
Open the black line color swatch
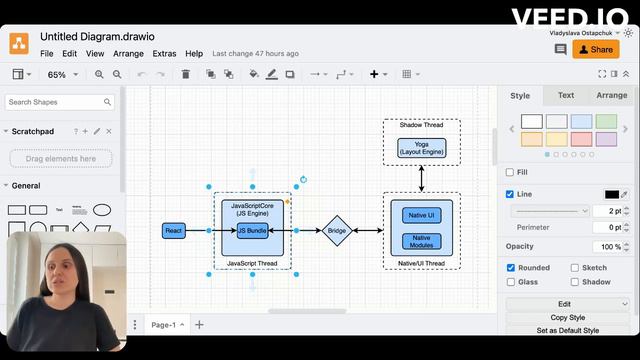pos(611,194)
